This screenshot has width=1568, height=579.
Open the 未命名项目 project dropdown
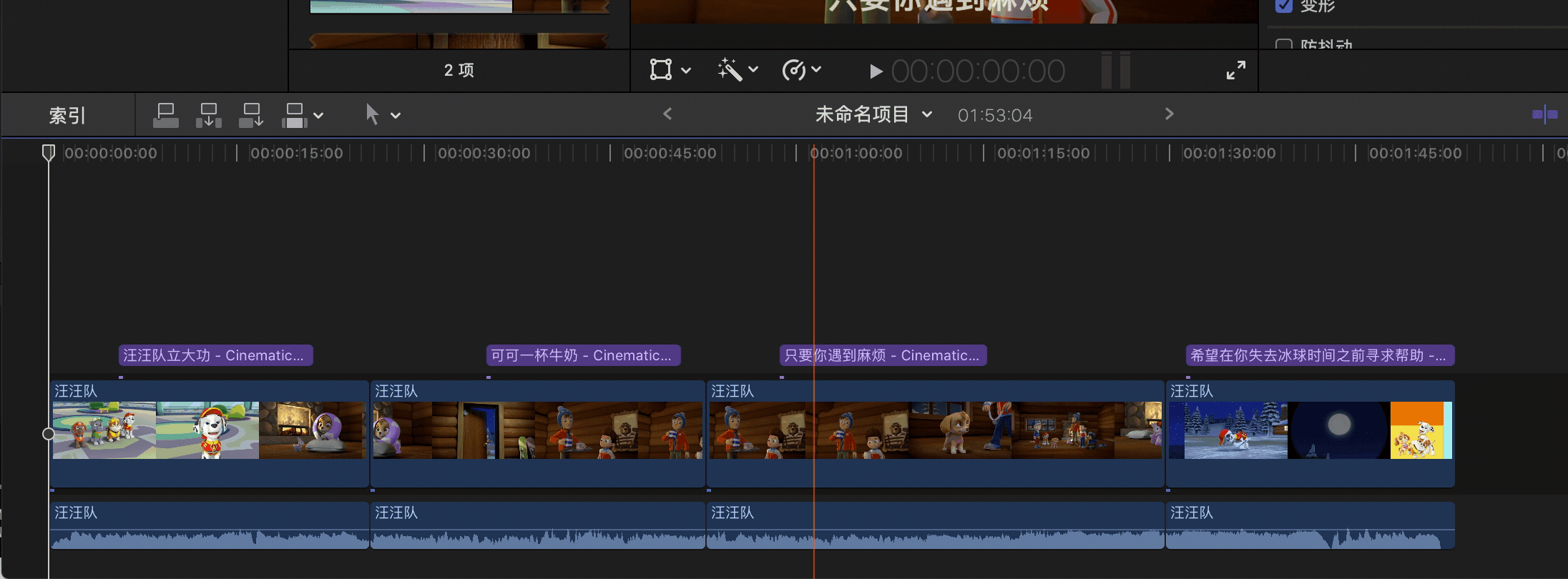point(873,114)
